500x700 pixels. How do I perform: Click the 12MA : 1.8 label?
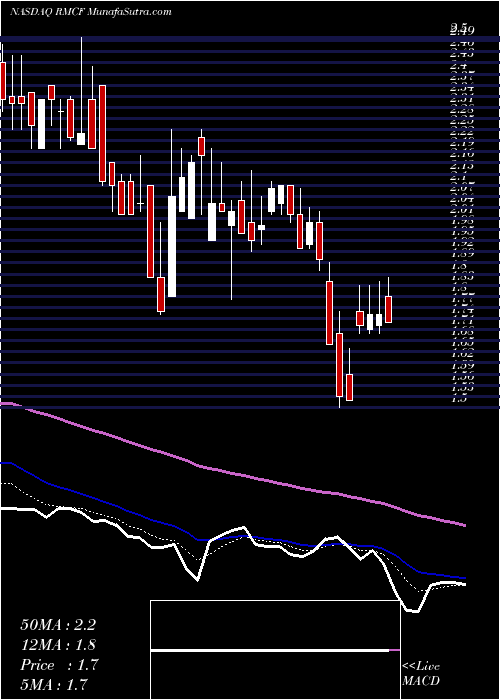click(x=58, y=645)
